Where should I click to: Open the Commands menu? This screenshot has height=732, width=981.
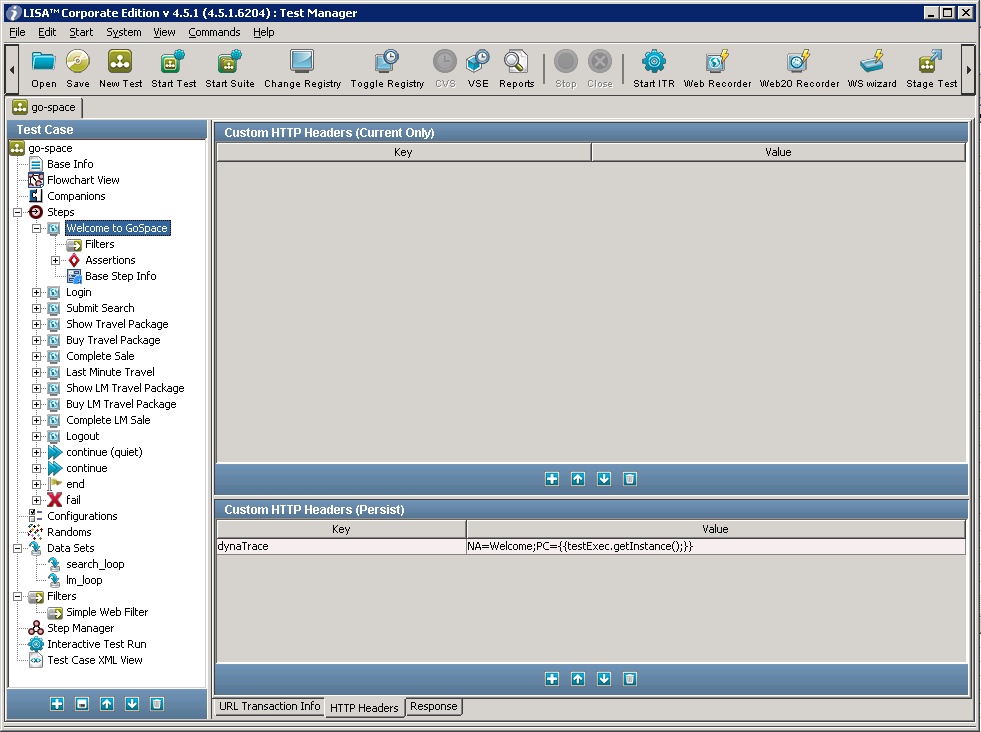coord(214,32)
